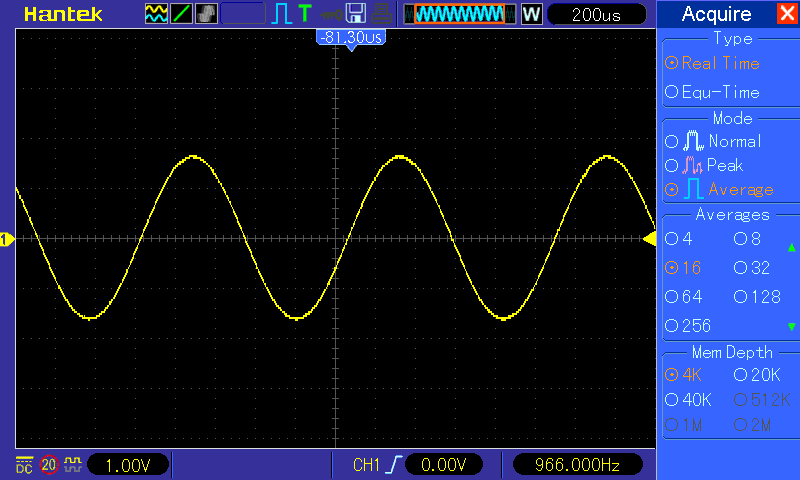
Task: Click the square wave probe icon
Action: click(x=72, y=464)
